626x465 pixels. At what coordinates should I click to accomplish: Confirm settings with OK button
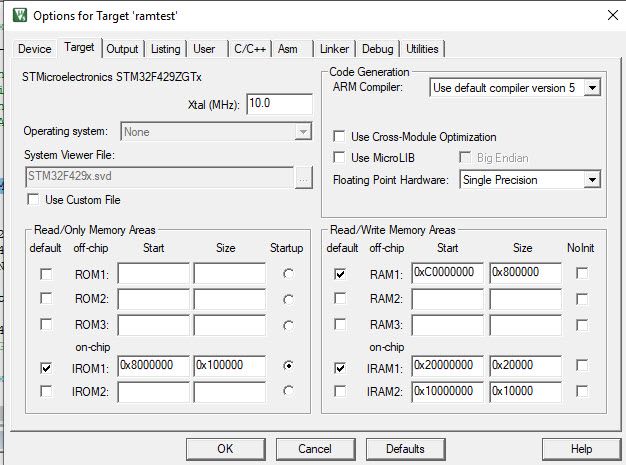(226, 449)
